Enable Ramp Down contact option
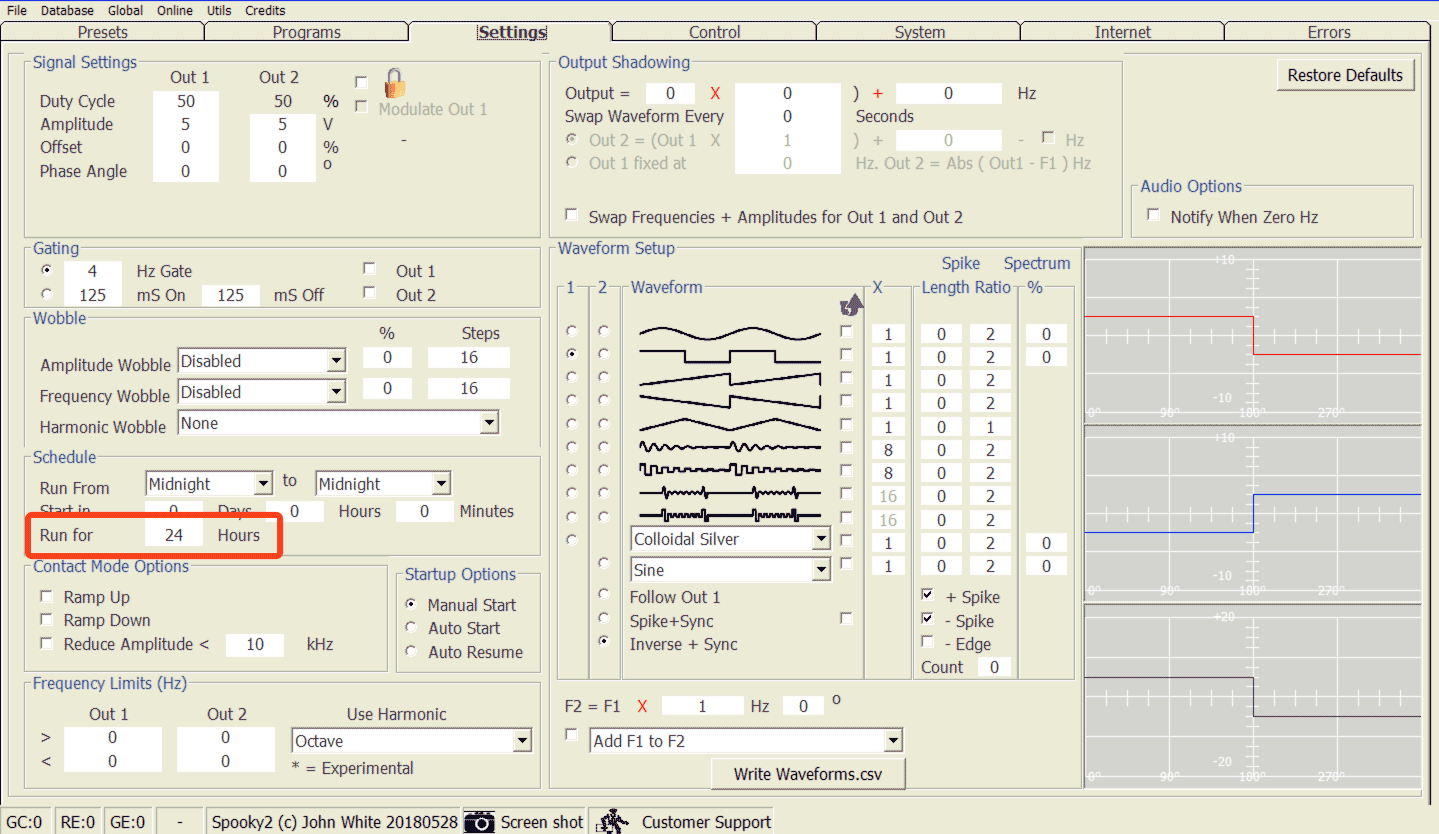Image resolution: width=1439 pixels, height=834 pixels. (x=46, y=620)
